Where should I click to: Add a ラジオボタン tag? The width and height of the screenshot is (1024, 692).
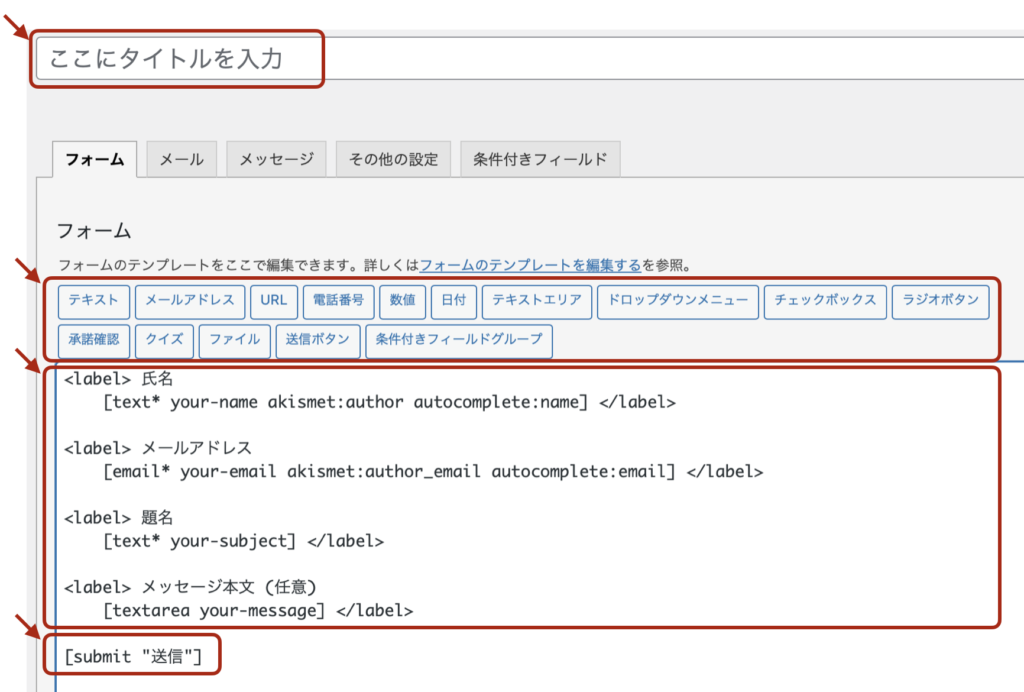(x=940, y=300)
